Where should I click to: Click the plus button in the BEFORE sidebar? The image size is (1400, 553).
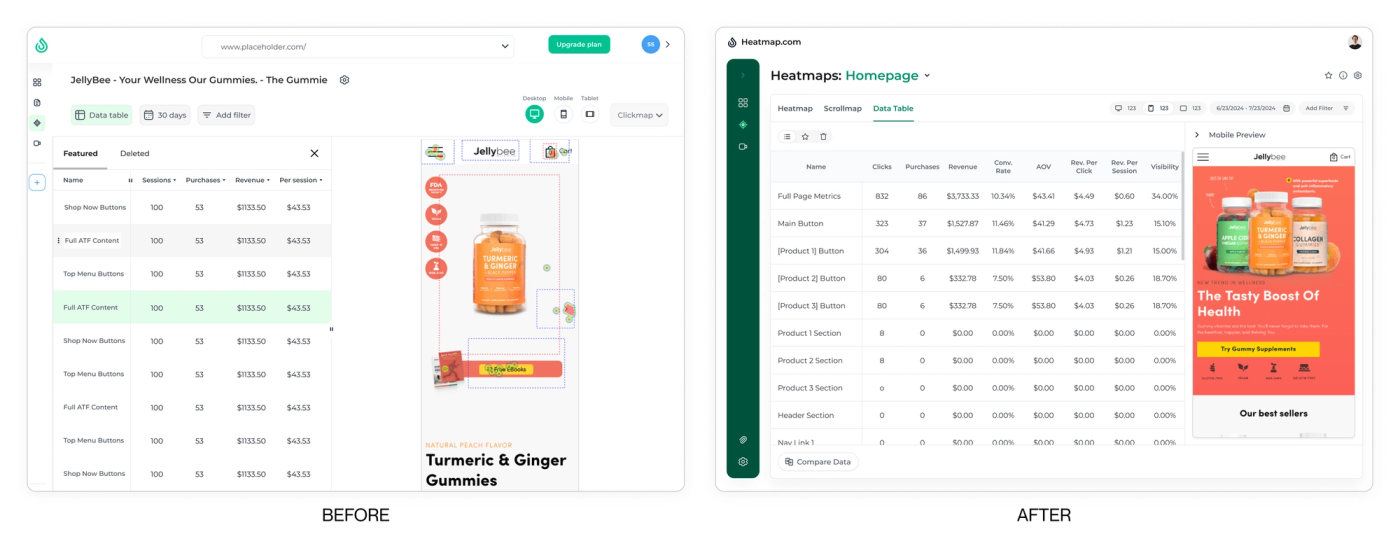pos(37,182)
